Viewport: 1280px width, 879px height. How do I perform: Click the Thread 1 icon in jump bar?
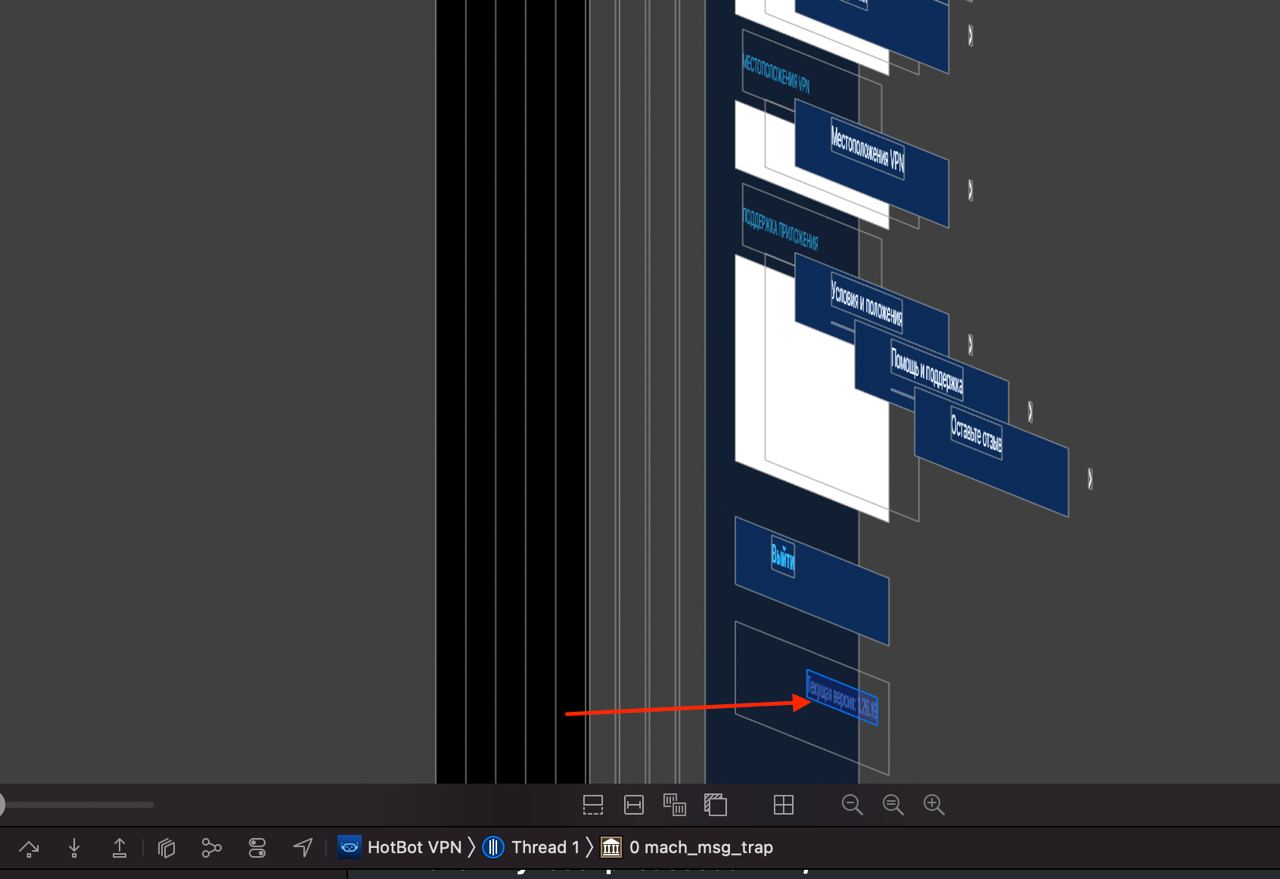click(493, 847)
